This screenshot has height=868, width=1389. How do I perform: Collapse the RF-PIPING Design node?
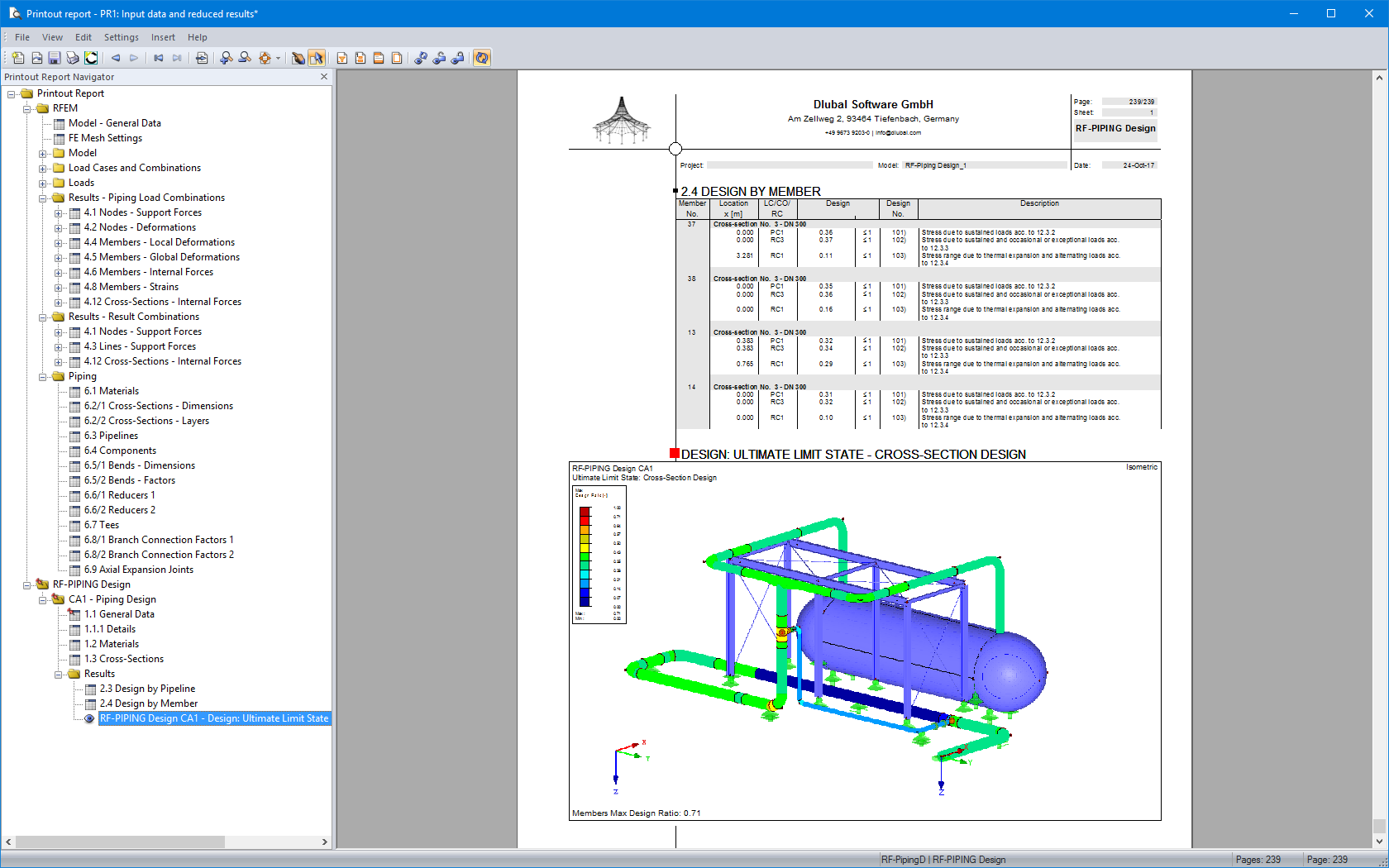click(27, 584)
